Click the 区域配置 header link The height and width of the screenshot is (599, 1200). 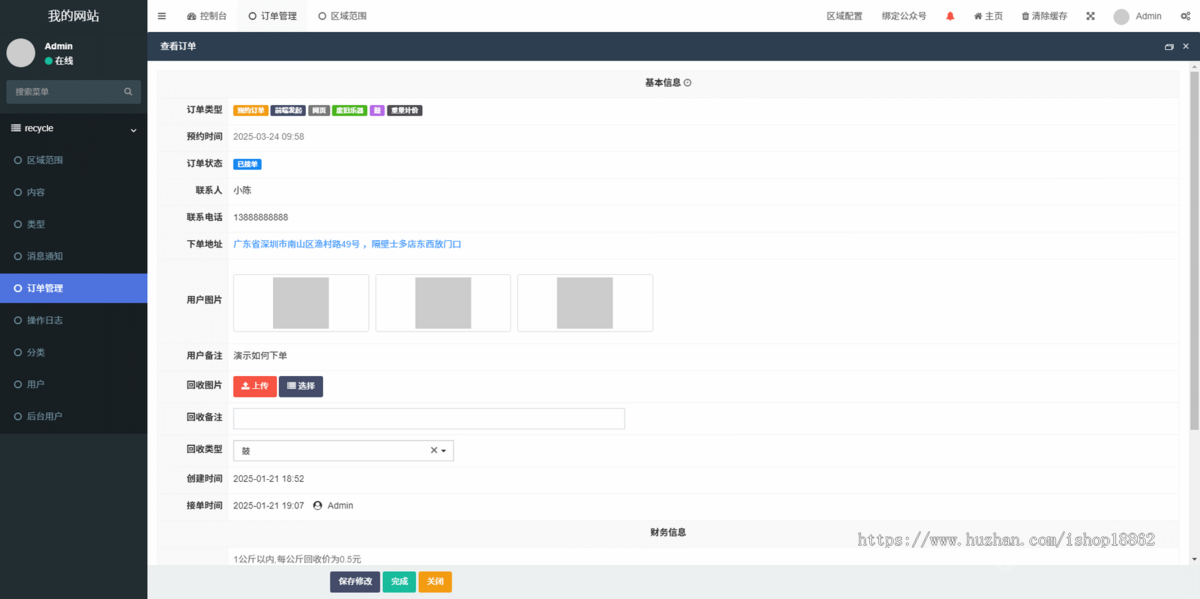tap(844, 16)
